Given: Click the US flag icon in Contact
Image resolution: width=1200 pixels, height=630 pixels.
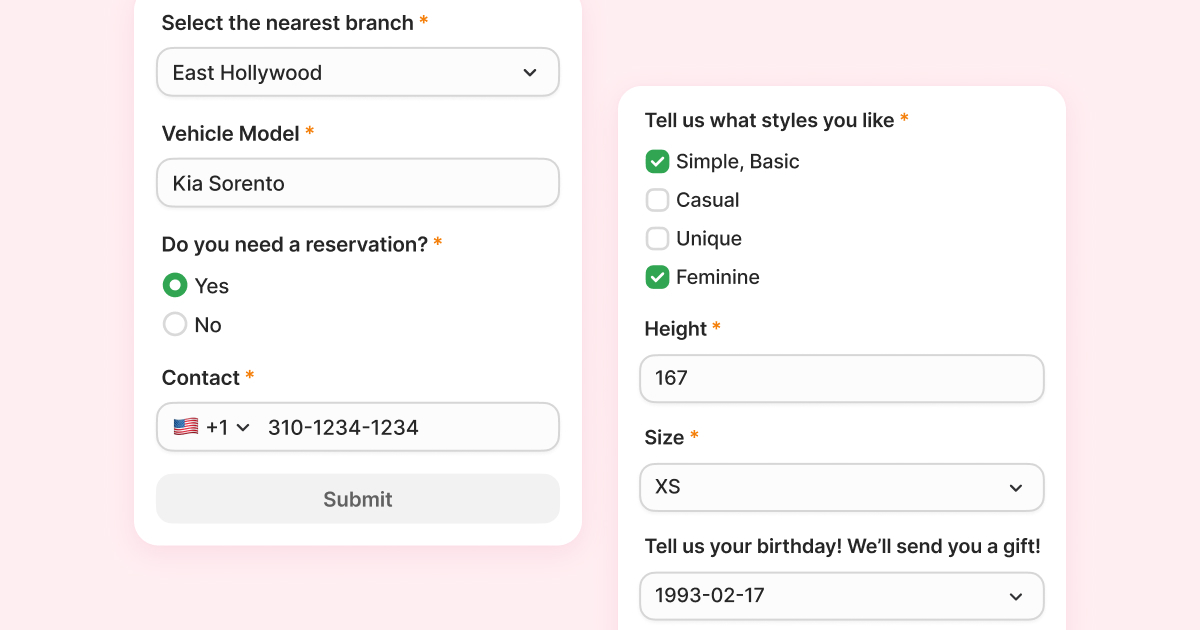Looking at the screenshot, I should 185,427.
